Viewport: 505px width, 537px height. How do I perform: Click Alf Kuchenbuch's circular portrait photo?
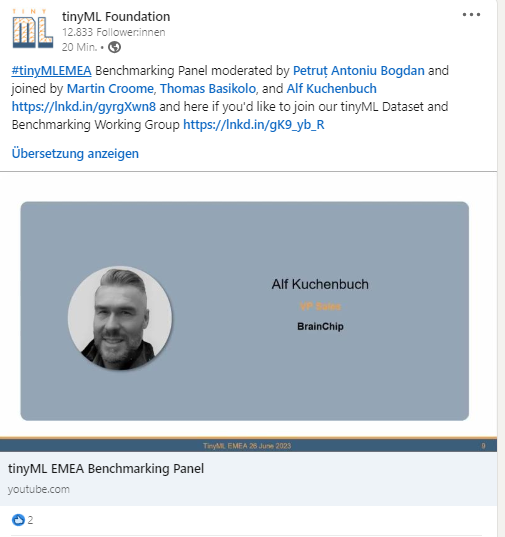tap(120, 318)
